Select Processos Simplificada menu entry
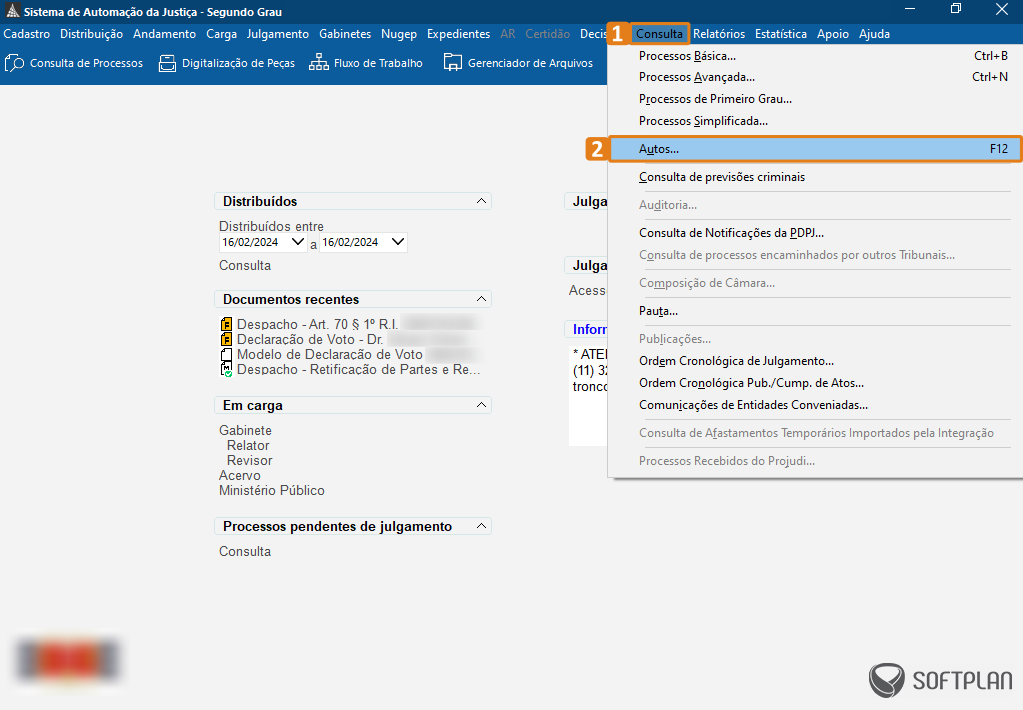 [816, 121]
